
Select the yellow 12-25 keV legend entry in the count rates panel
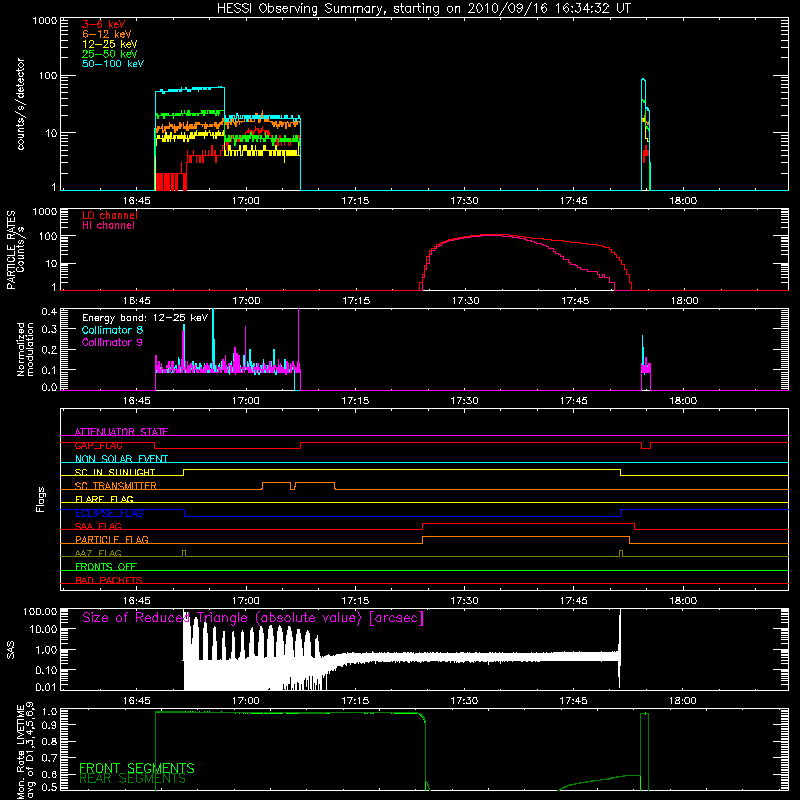pyautogui.click(x=110, y=44)
